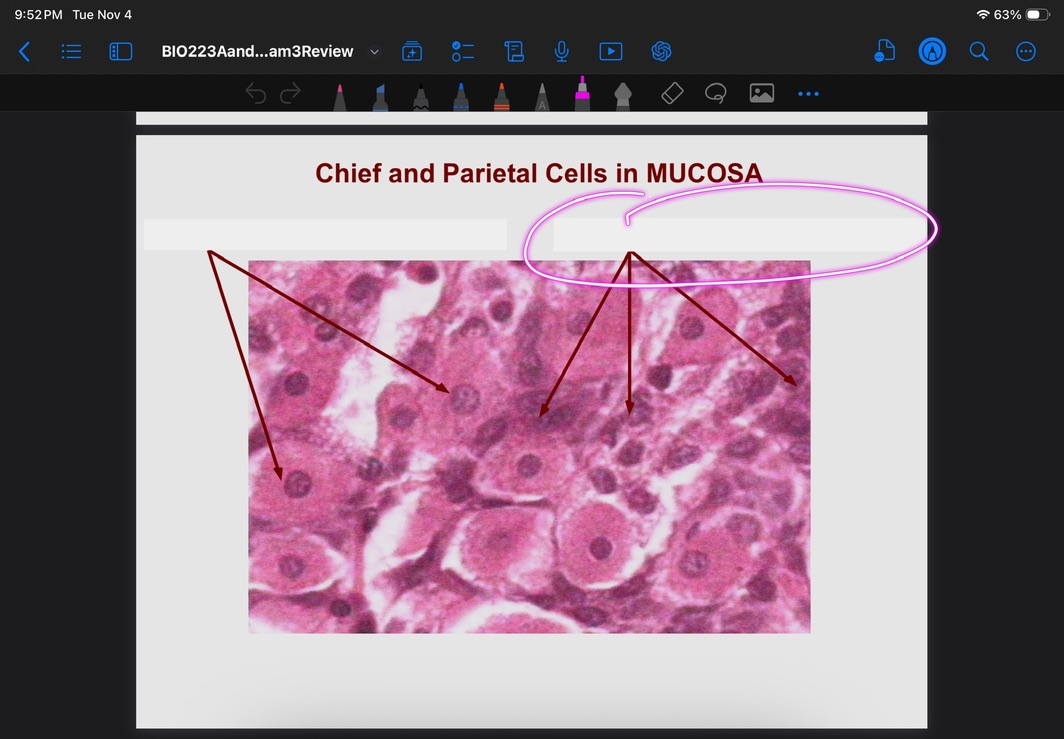Select the magenta highlighter tool
The image size is (1064, 739).
point(582,94)
